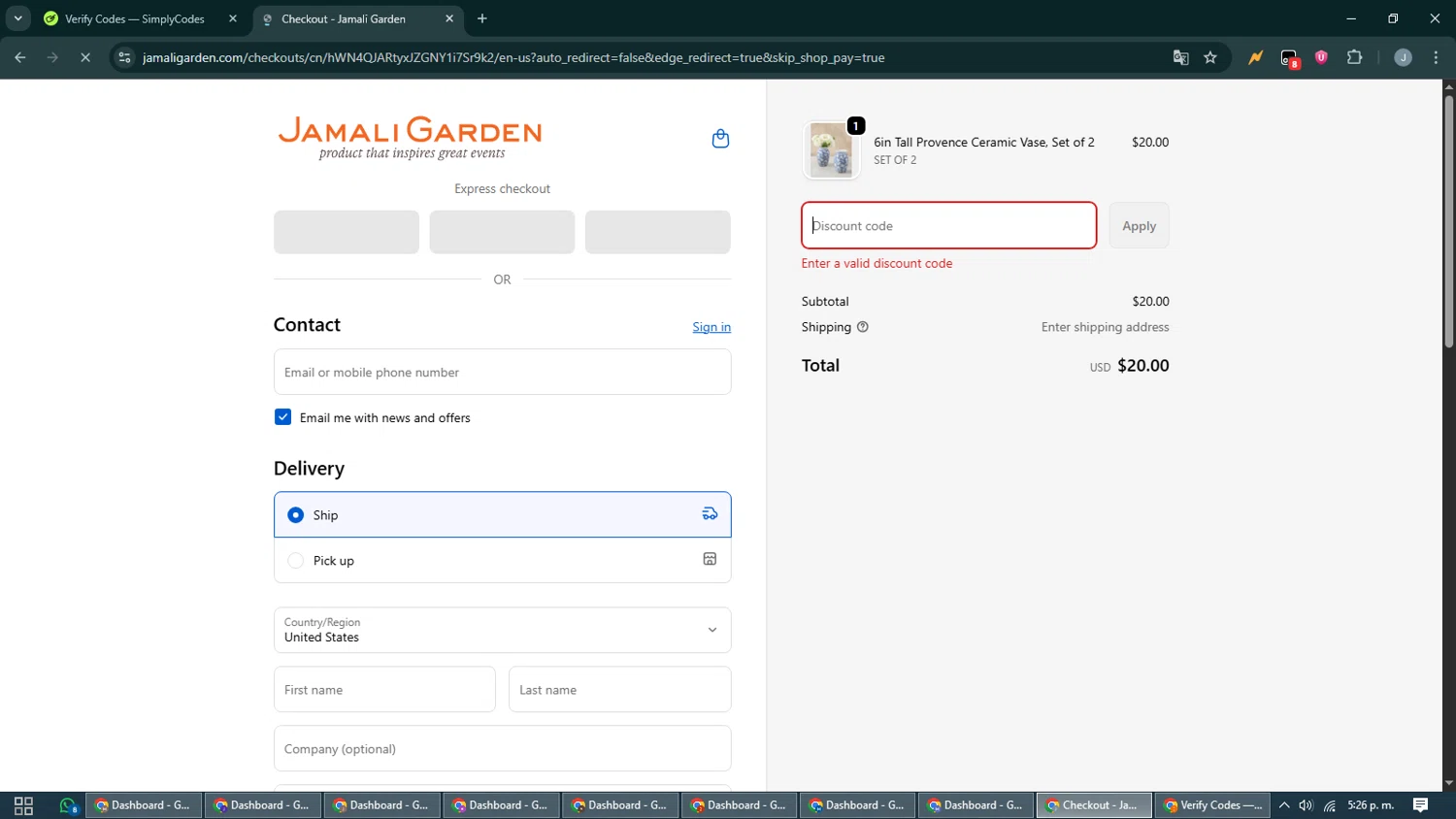Open the notification center icon
This screenshot has width=1456, height=819.
(x=1420, y=805)
